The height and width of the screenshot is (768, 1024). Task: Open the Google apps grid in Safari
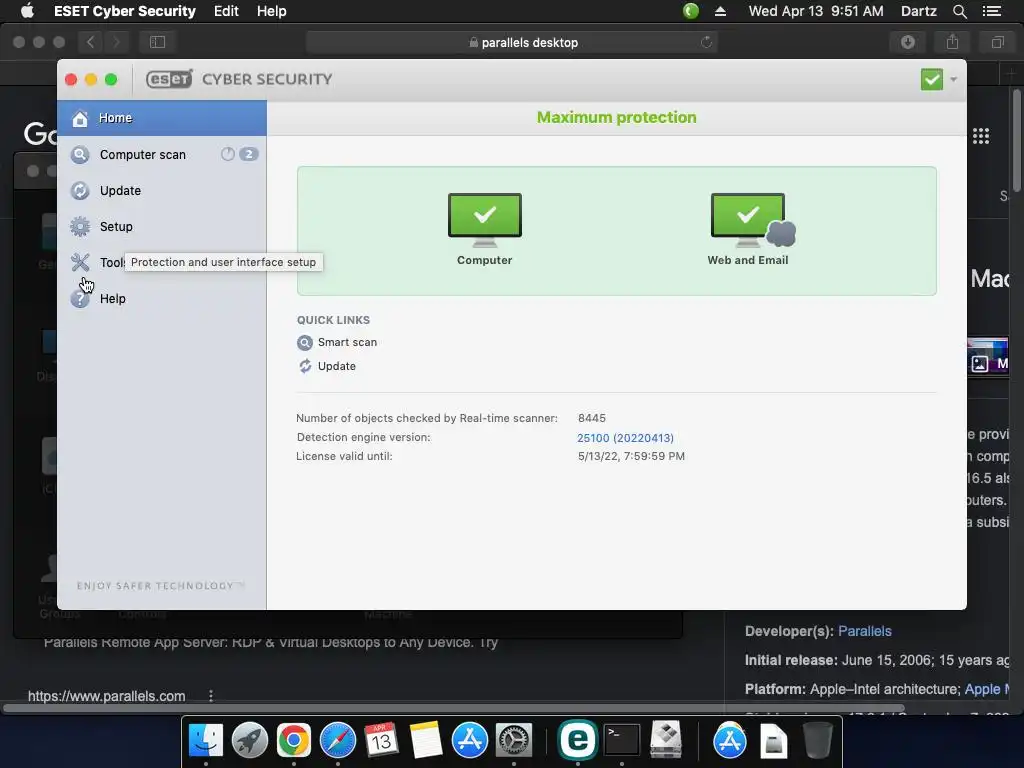pyautogui.click(x=980, y=136)
